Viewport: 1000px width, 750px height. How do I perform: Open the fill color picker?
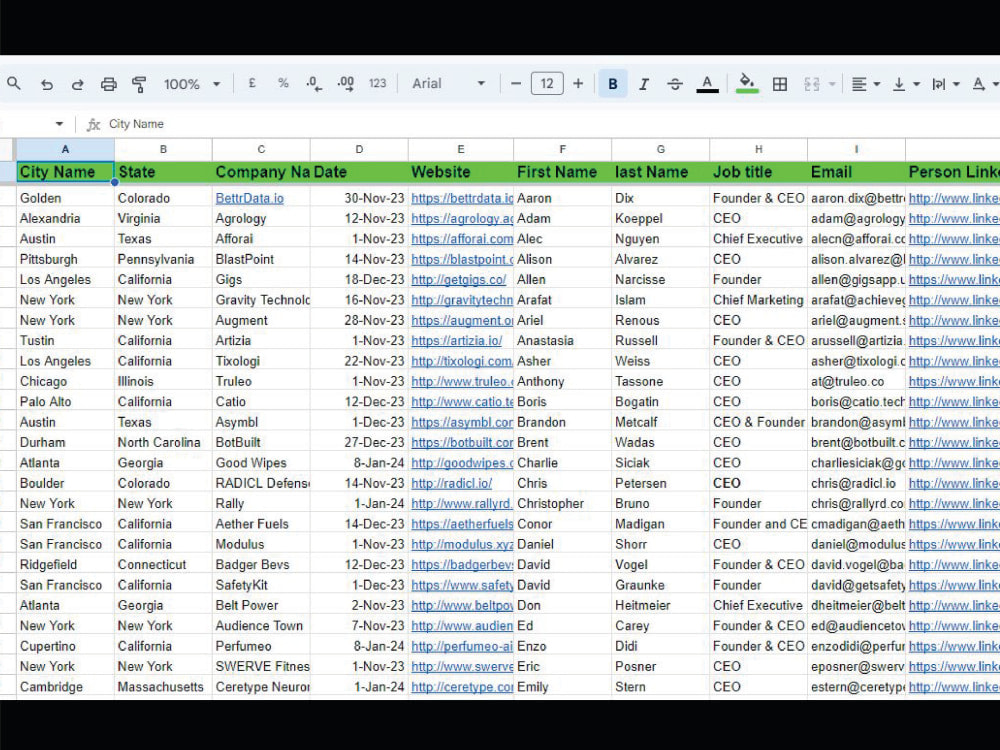pyautogui.click(x=747, y=84)
